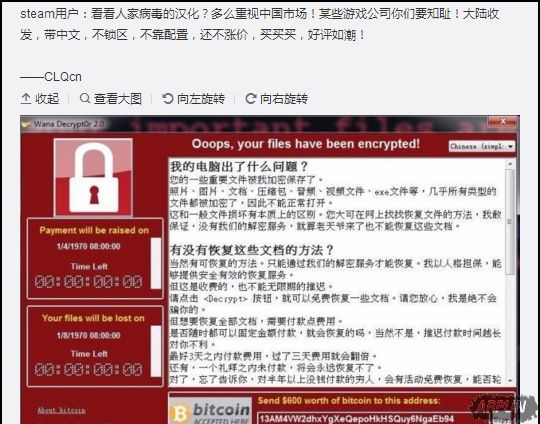Click the white padlock image
Image resolution: width=540 pixels, height=424 pixels.
click(x=93, y=177)
